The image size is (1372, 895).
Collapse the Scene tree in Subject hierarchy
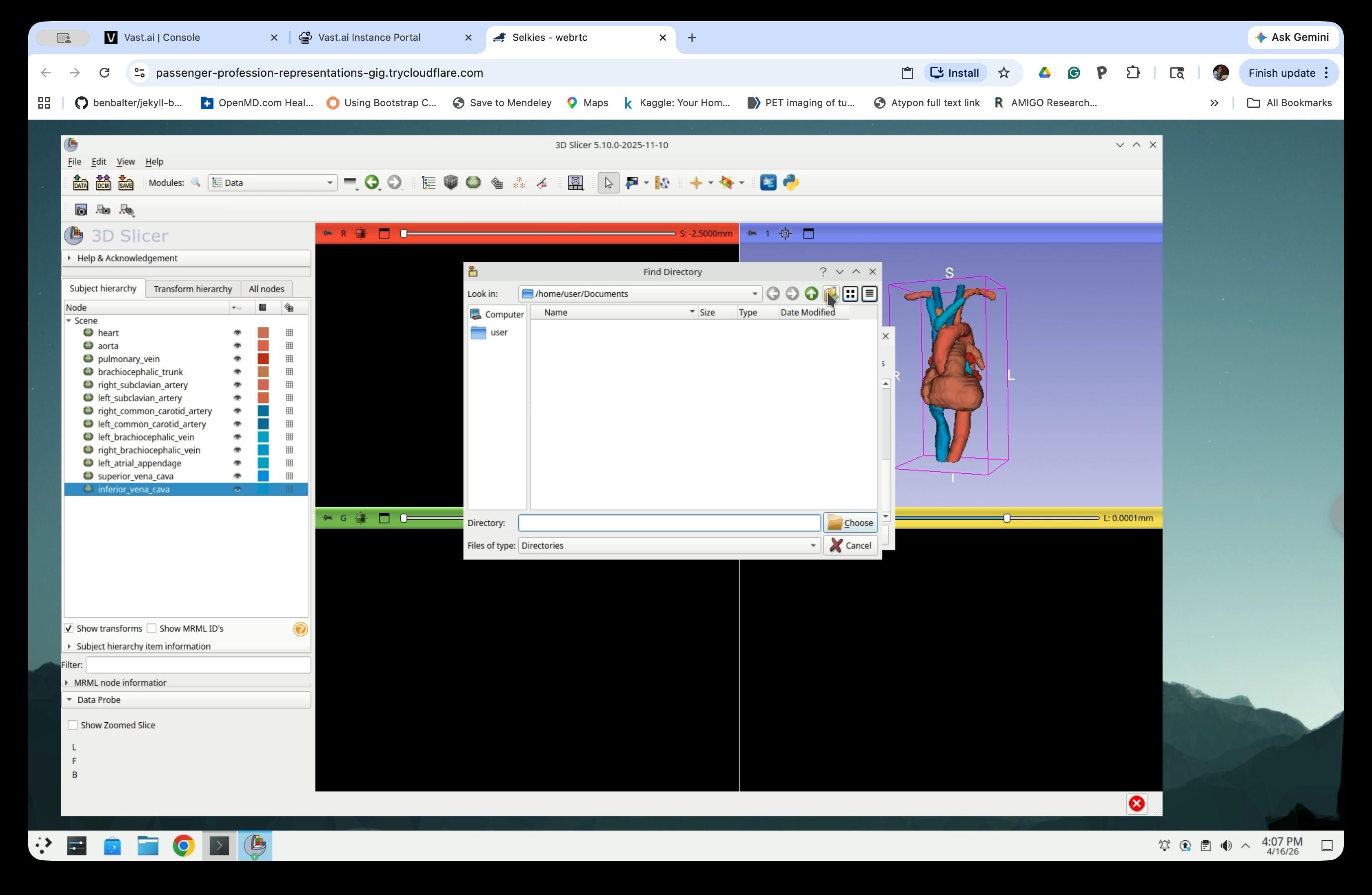coord(69,321)
